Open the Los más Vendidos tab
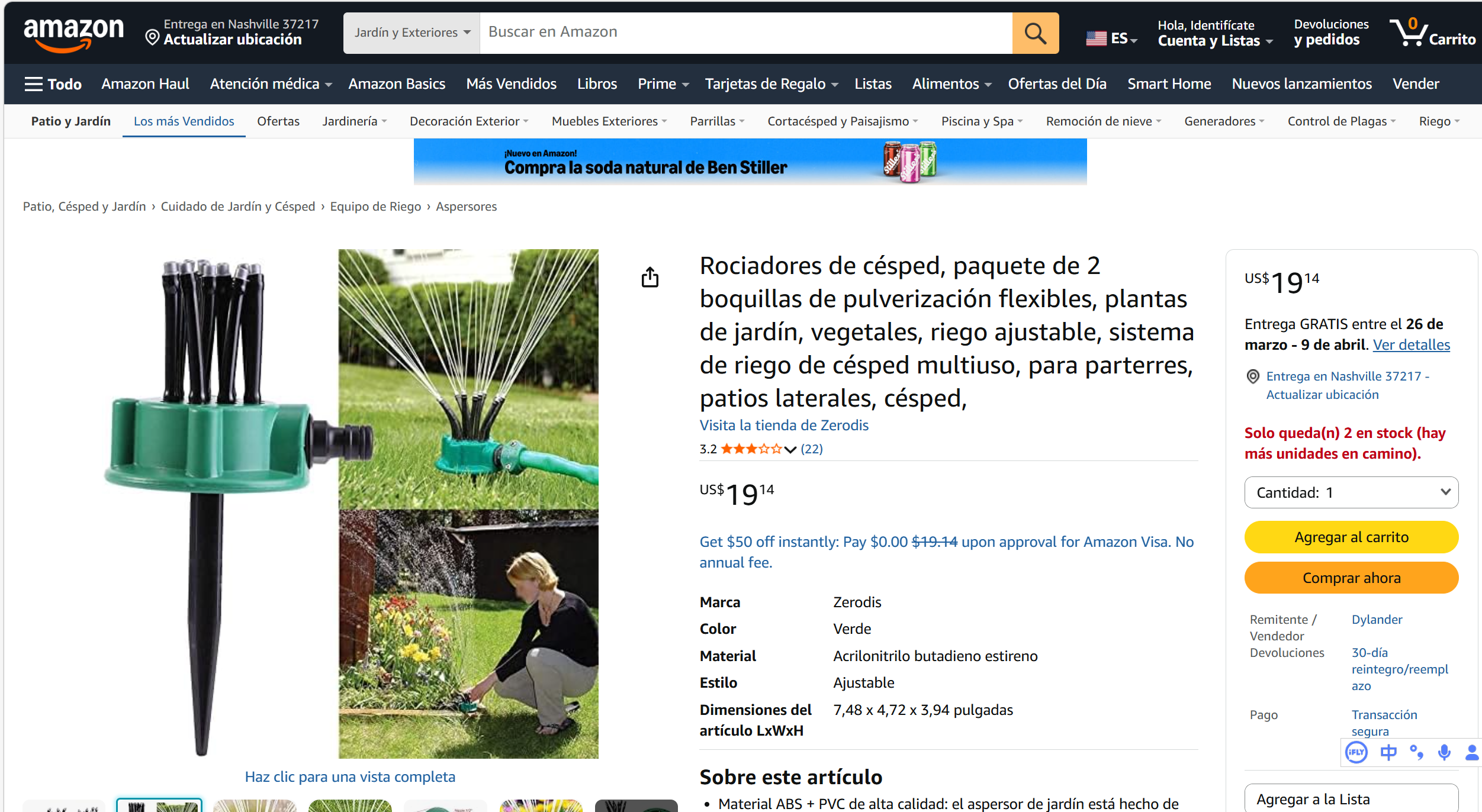The height and width of the screenshot is (812, 1482). [184, 121]
